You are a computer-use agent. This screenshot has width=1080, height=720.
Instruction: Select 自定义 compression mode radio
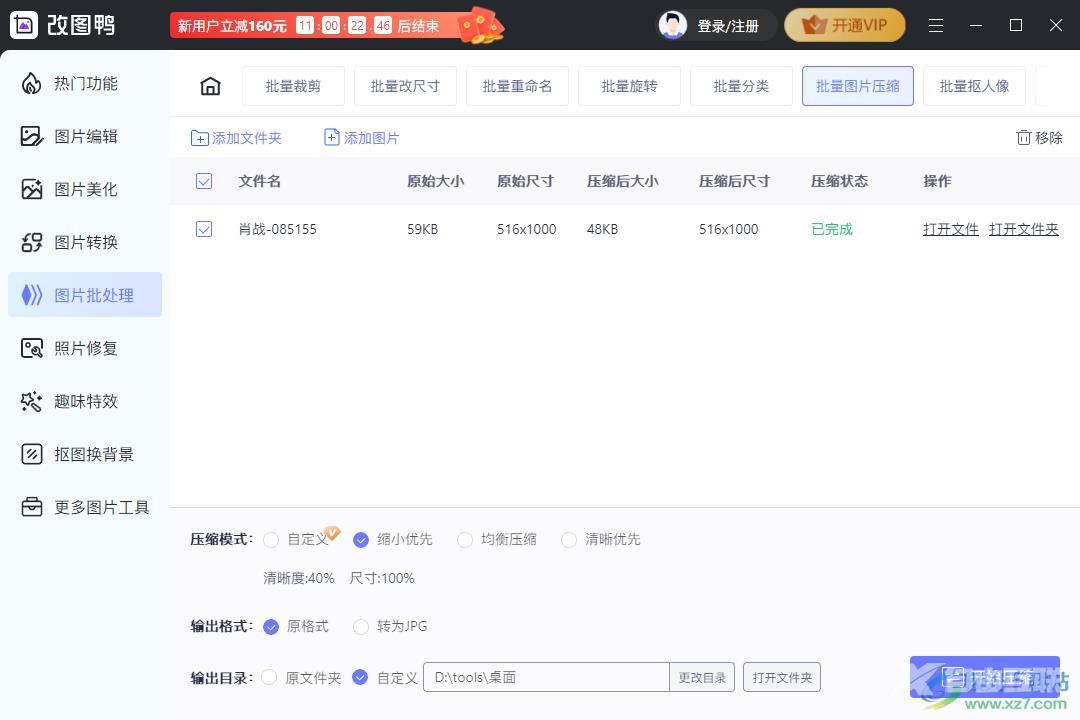pos(271,539)
